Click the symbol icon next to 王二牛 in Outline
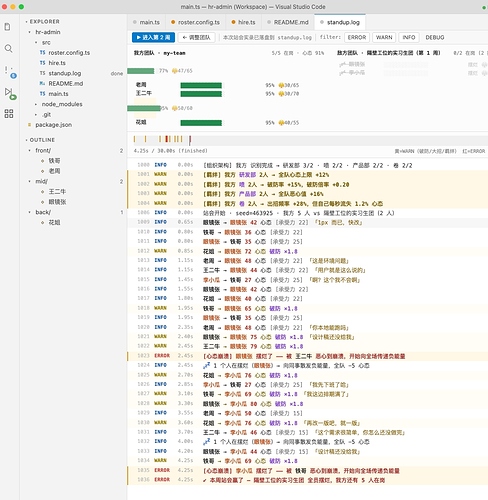 [x=42, y=192]
